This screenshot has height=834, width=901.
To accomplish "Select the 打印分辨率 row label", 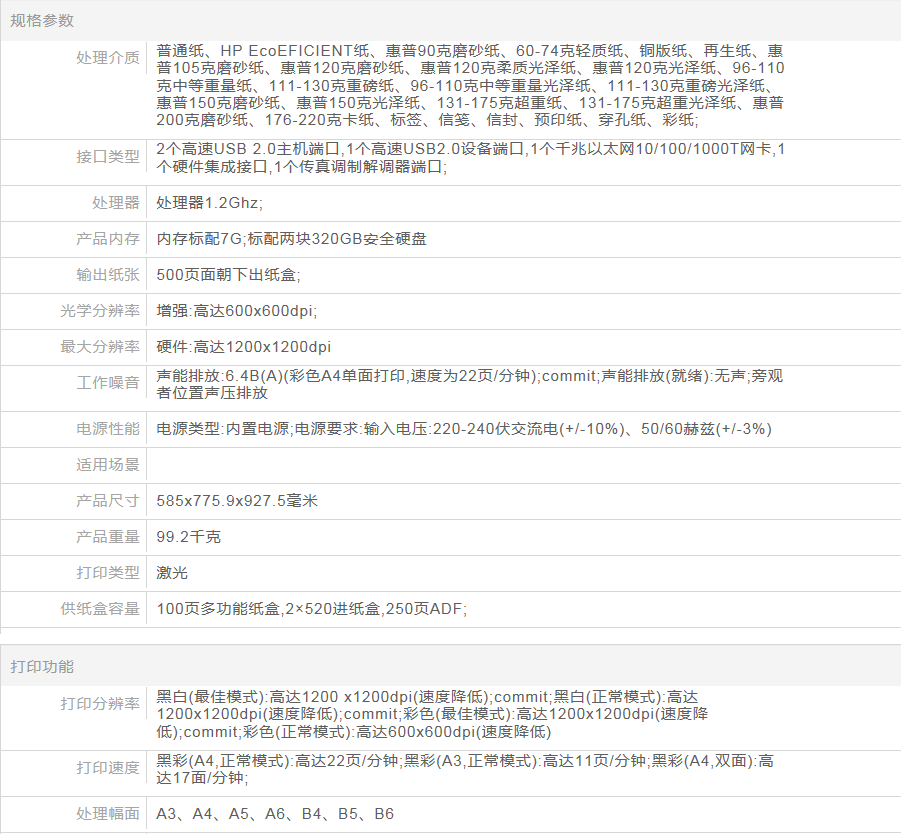I will tap(100, 704).
